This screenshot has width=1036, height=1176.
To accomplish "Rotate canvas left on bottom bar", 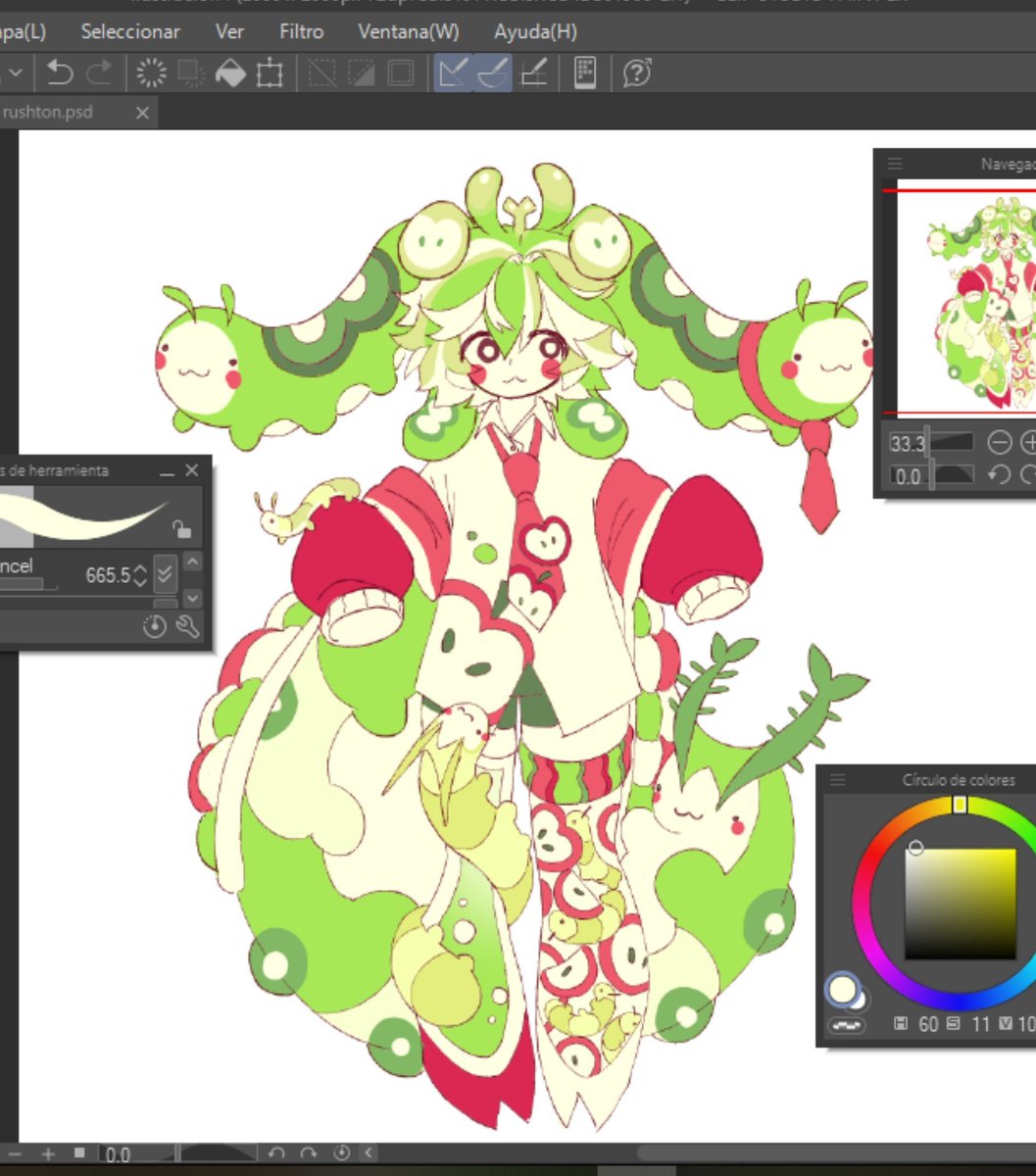I will tap(276, 1154).
